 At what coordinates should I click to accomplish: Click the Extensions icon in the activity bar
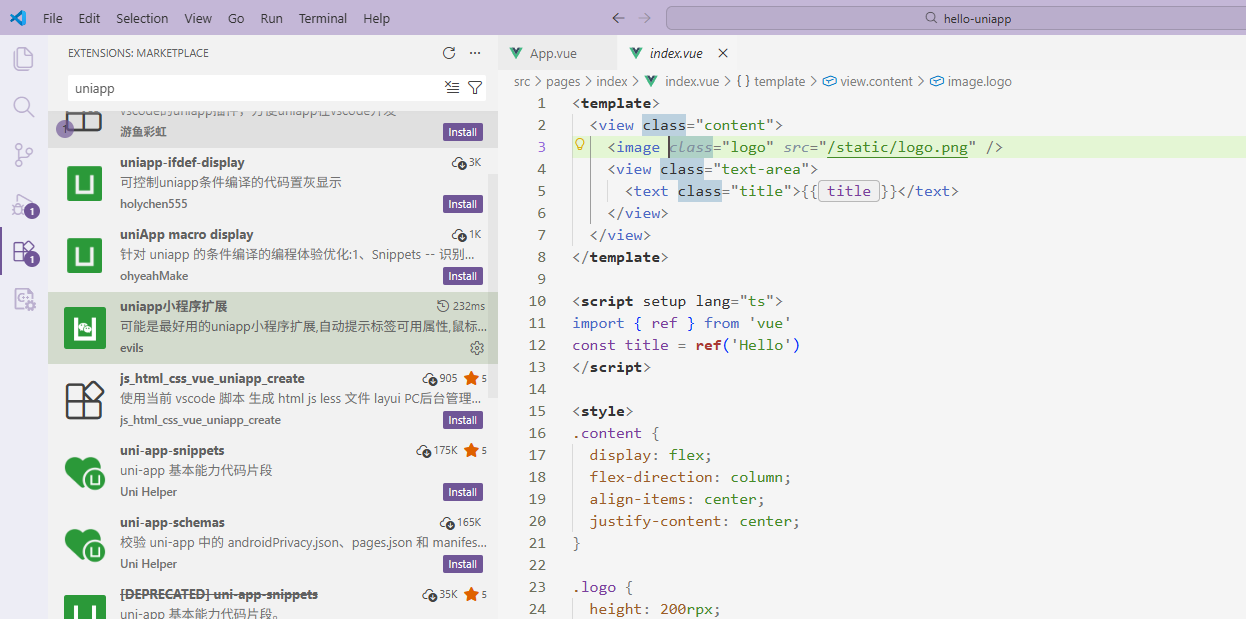click(x=23, y=253)
